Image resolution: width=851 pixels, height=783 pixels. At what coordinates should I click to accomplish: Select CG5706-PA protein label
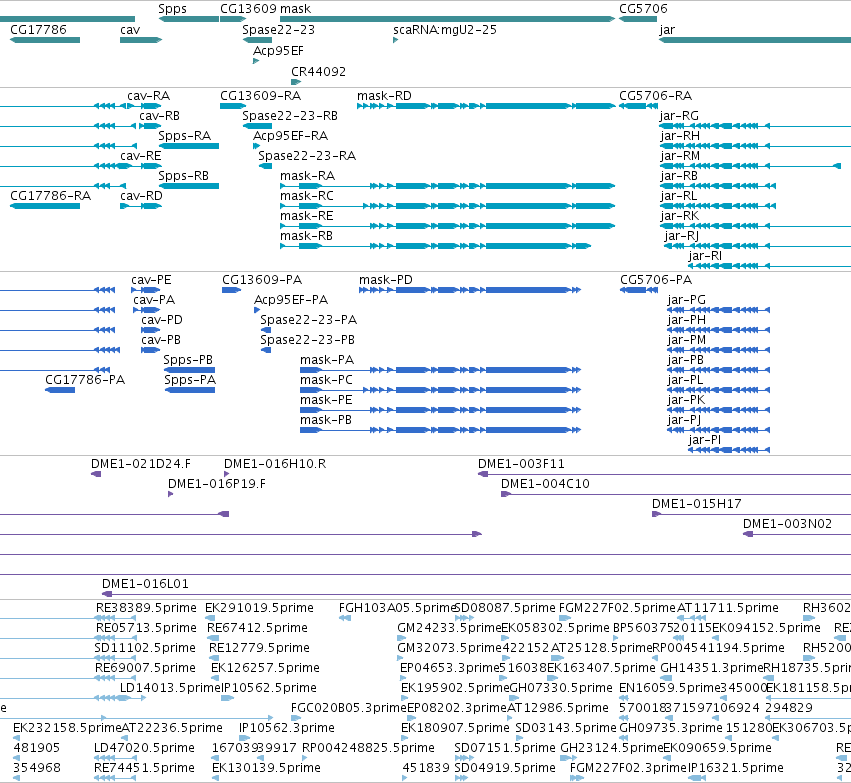tap(656, 280)
